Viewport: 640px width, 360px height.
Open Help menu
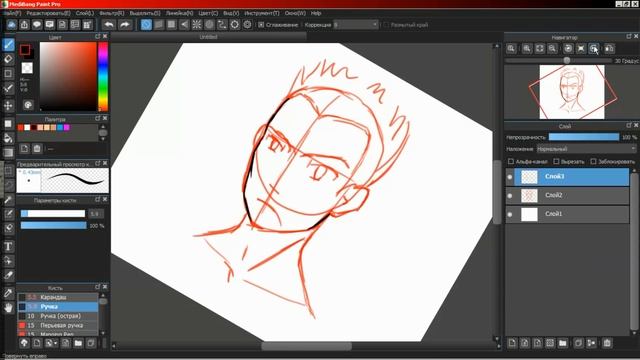(x=316, y=13)
